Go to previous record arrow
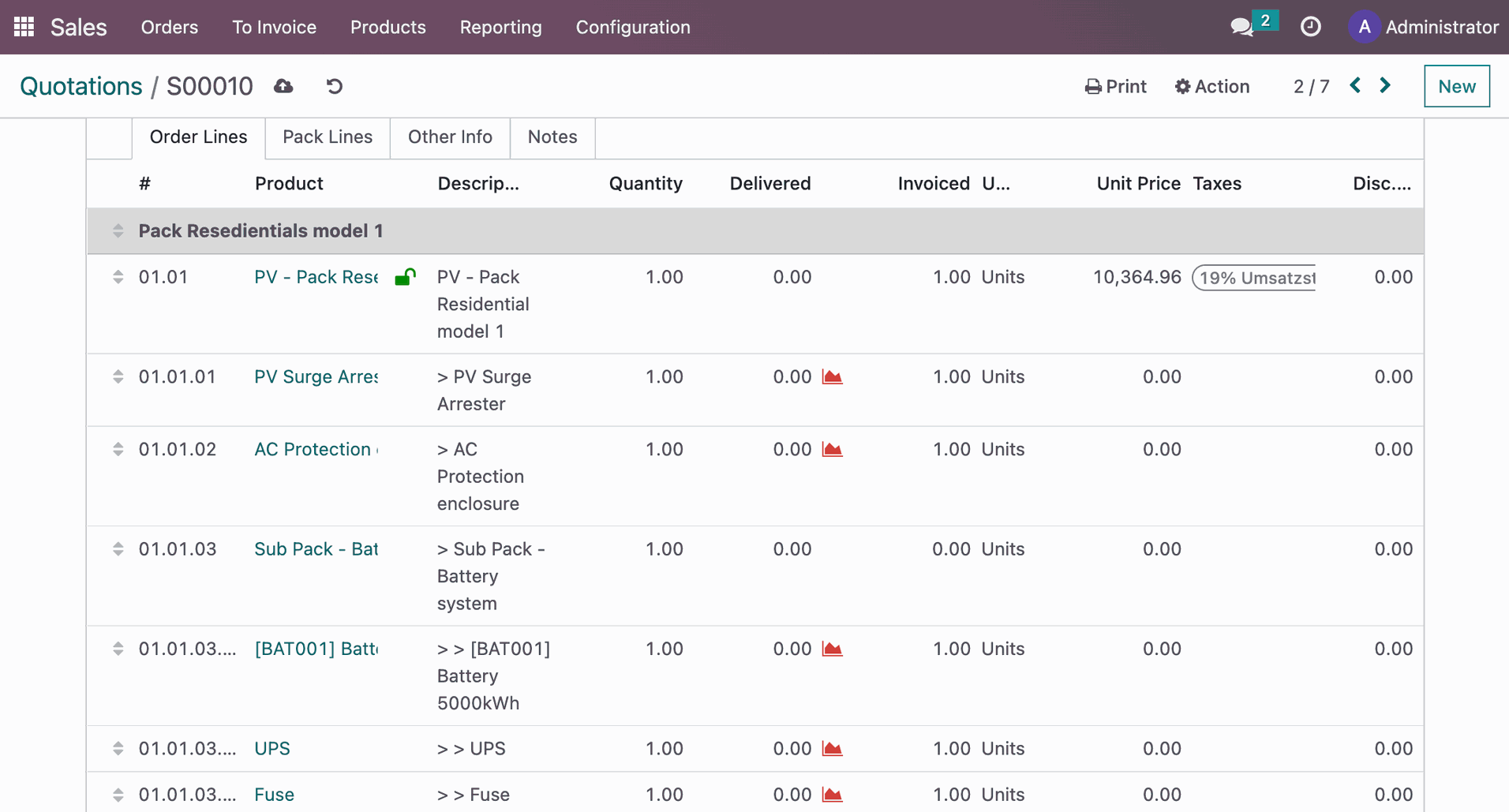The image size is (1509, 812). 1355,85
